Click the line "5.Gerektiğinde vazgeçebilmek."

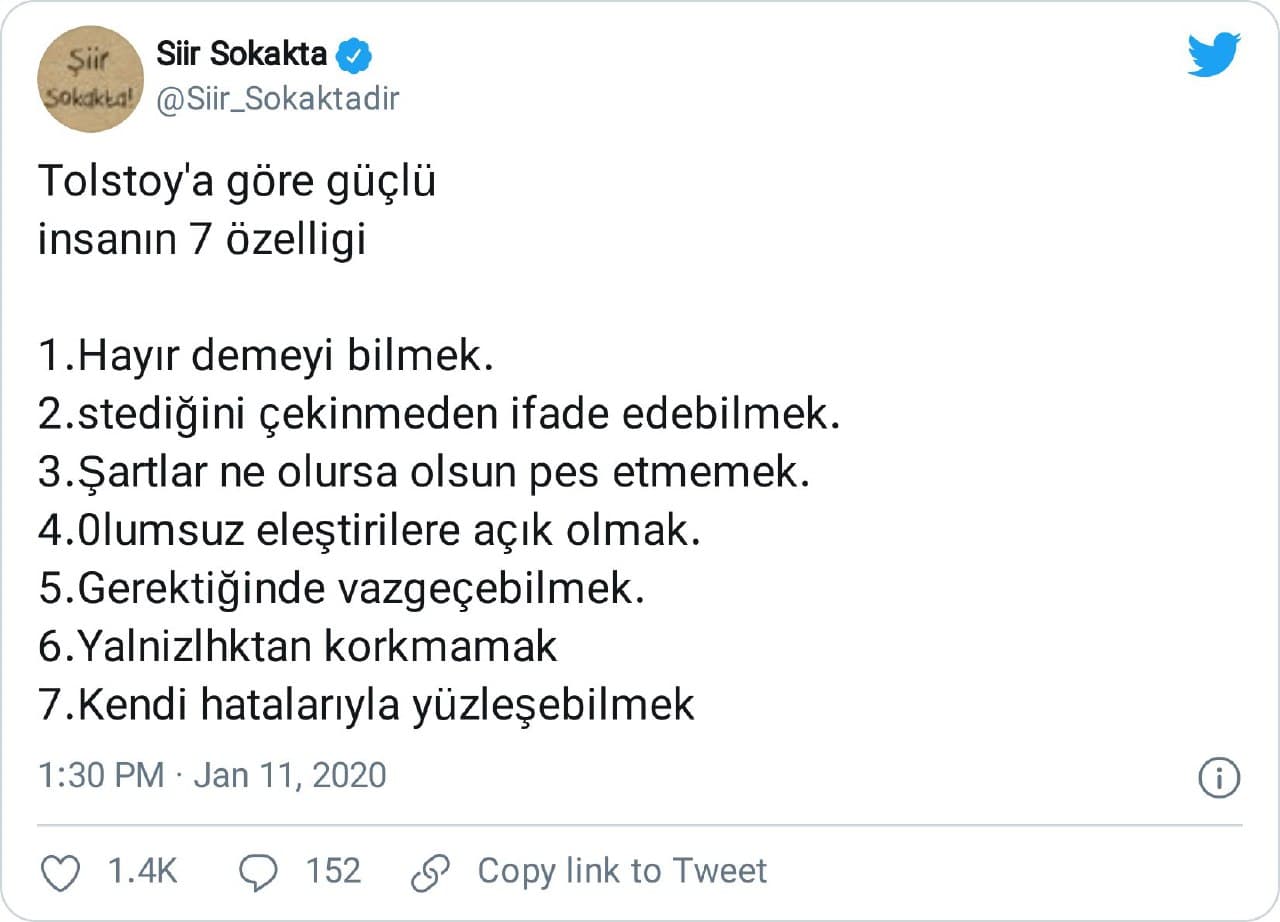pyautogui.click(x=341, y=589)
